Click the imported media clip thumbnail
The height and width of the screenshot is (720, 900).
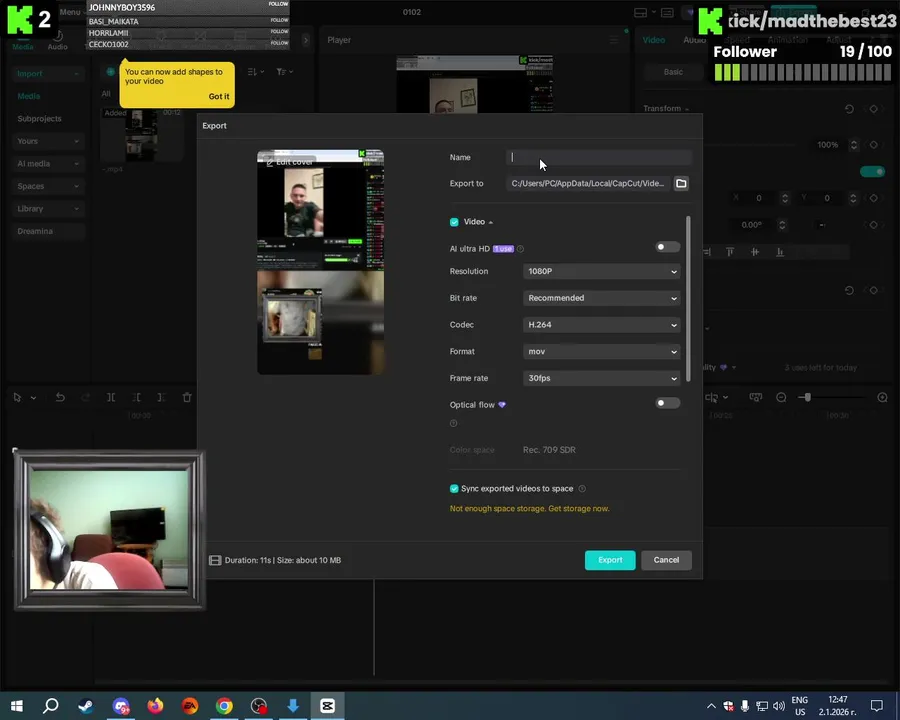142,135
